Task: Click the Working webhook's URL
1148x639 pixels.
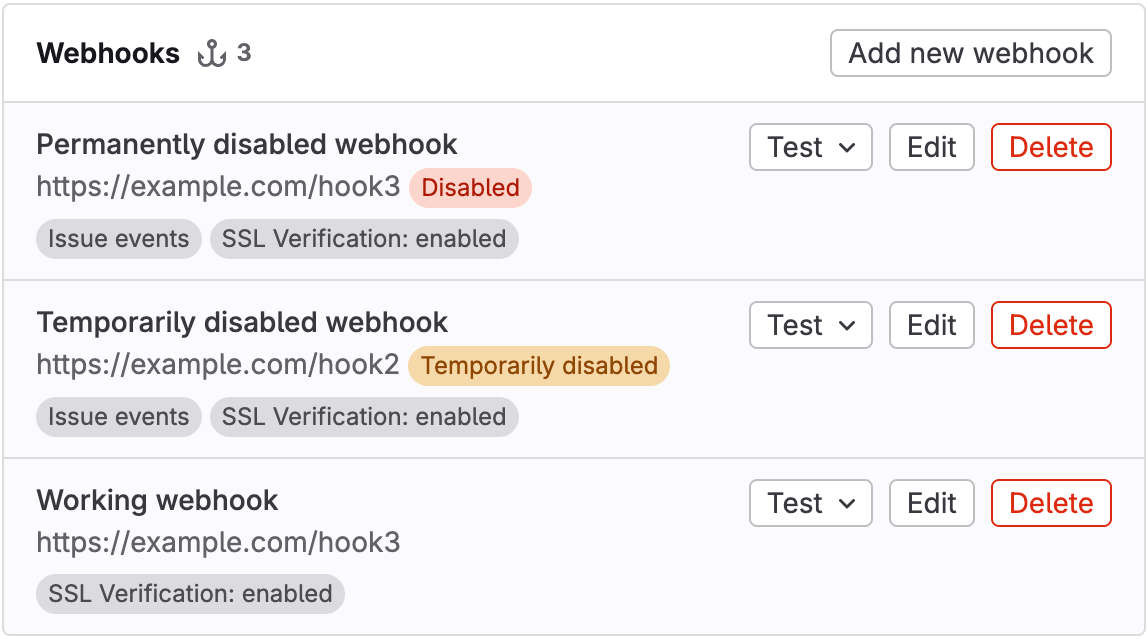Action: (x=218, y=542)
